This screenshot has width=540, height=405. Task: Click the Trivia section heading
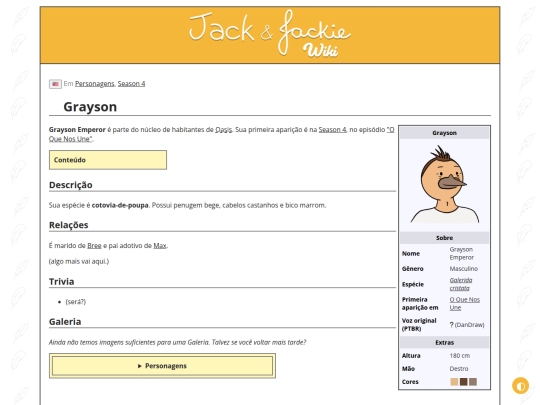coord(61,281)
